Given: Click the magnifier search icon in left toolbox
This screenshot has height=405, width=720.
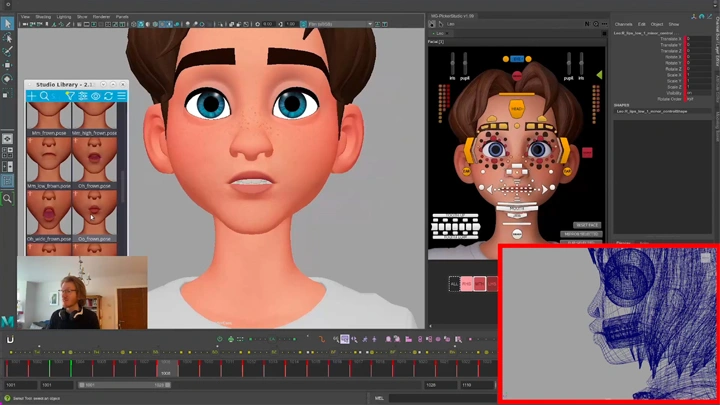Looking at the screenshot, I should (7, 199).
